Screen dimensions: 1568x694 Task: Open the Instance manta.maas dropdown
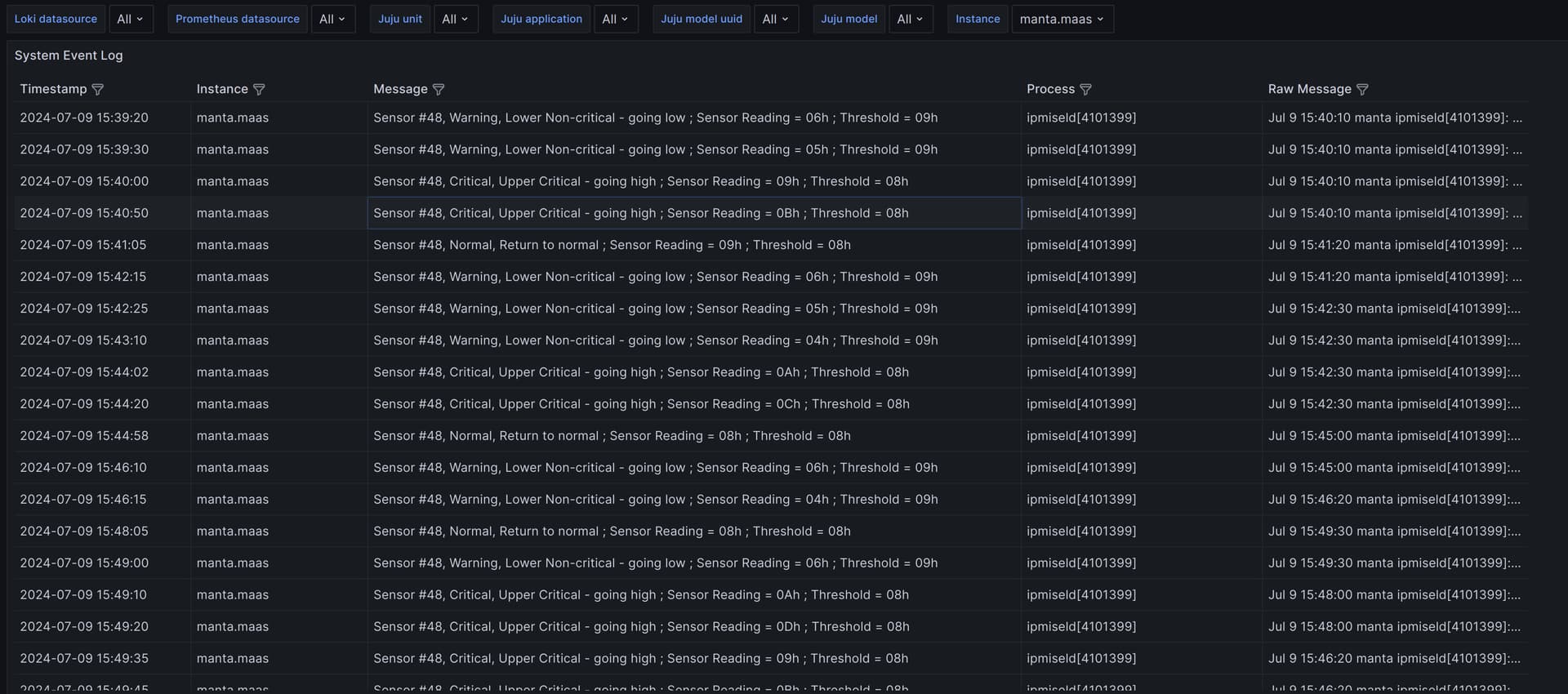(x=1062, y=19)
